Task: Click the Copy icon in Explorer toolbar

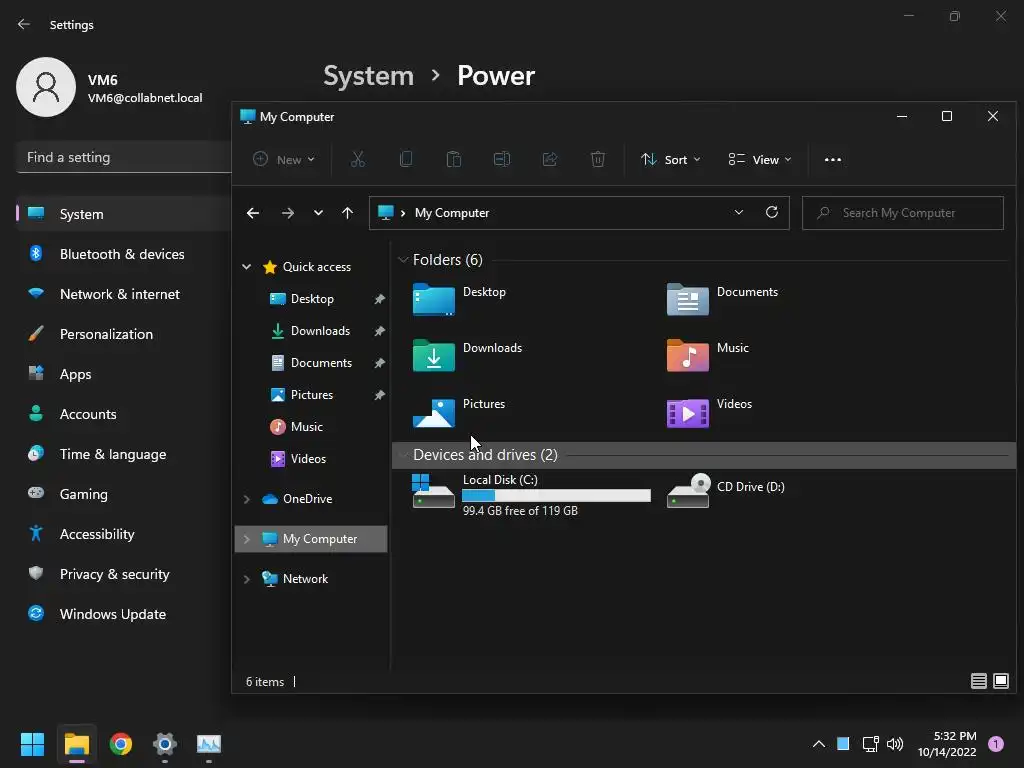Action: point(406,159)
